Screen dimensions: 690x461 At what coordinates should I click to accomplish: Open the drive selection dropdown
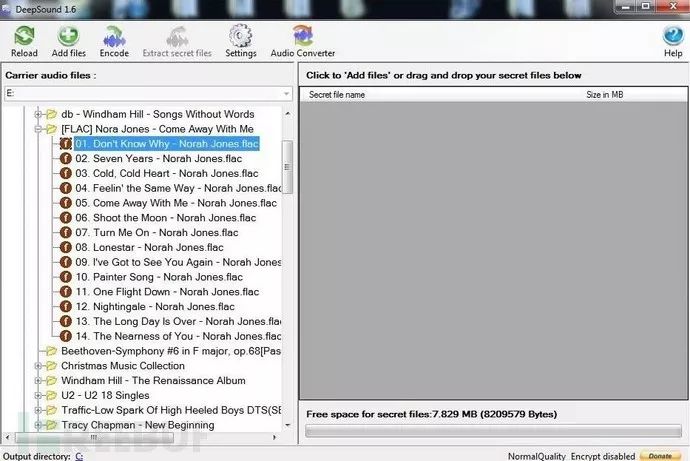tap(285, 93)
